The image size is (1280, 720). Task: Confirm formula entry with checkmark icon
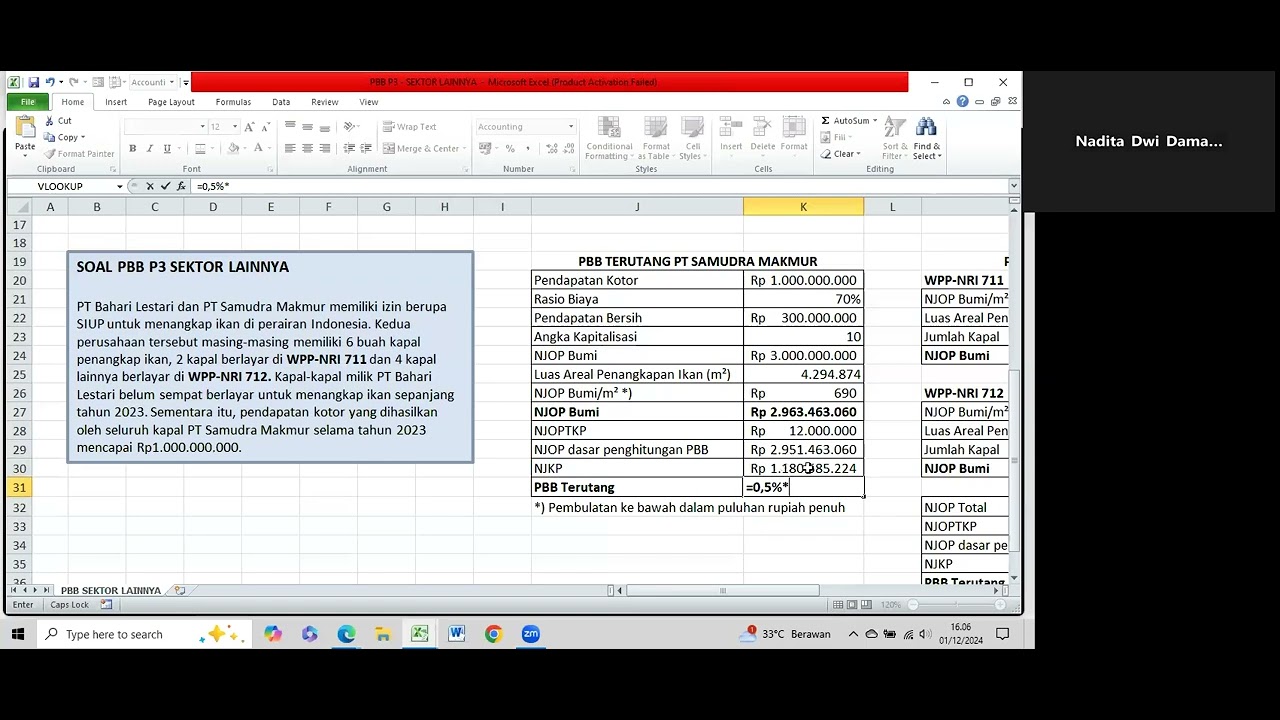coord(165,186)
